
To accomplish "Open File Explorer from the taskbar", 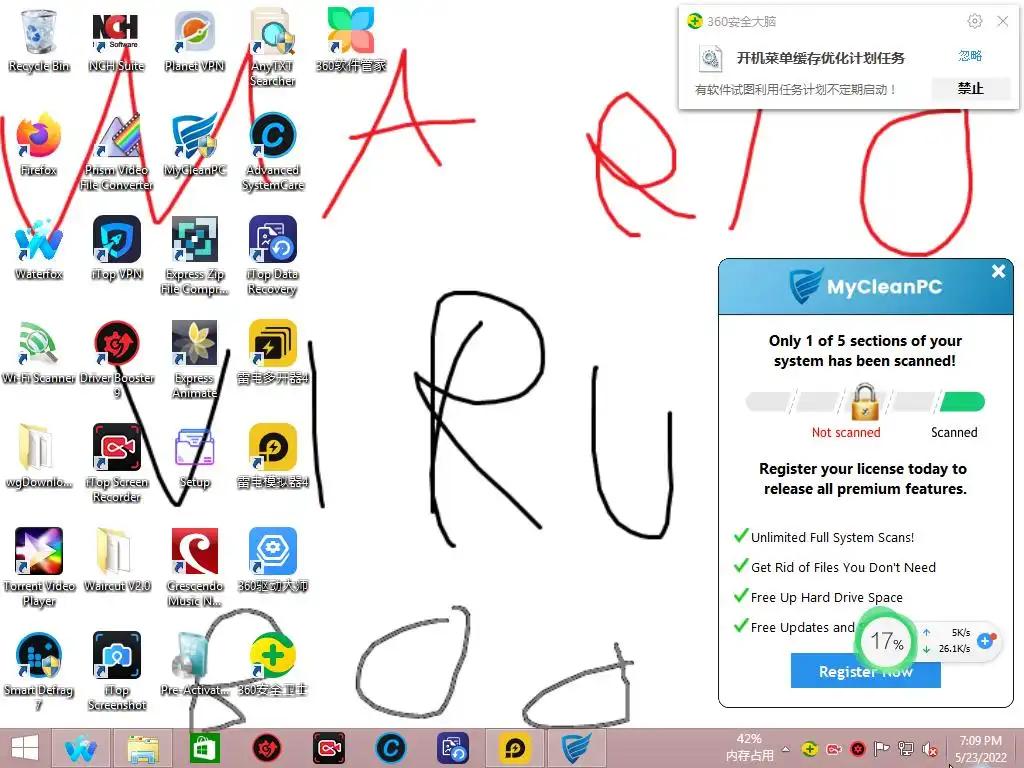I will pyautogui.click(x=143, y=748).
